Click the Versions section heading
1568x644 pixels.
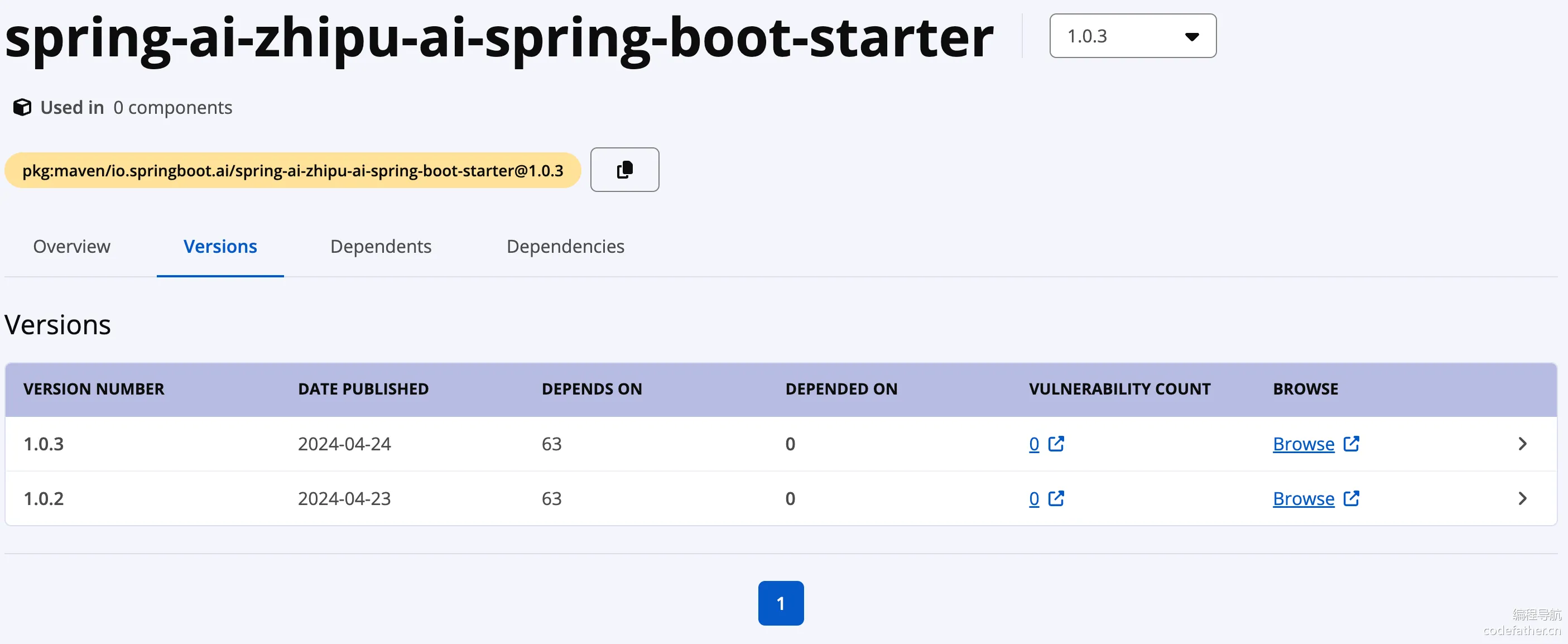58,325
